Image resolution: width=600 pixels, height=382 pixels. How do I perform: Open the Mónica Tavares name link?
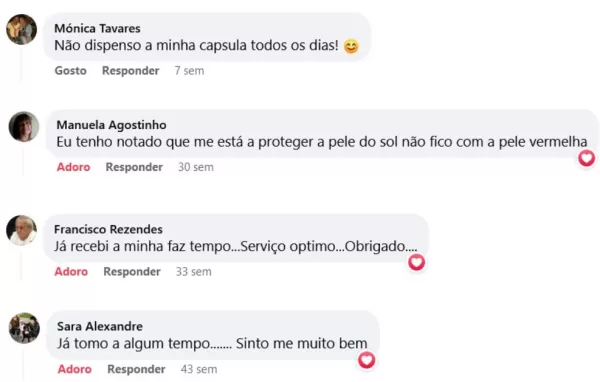(97, 28)
